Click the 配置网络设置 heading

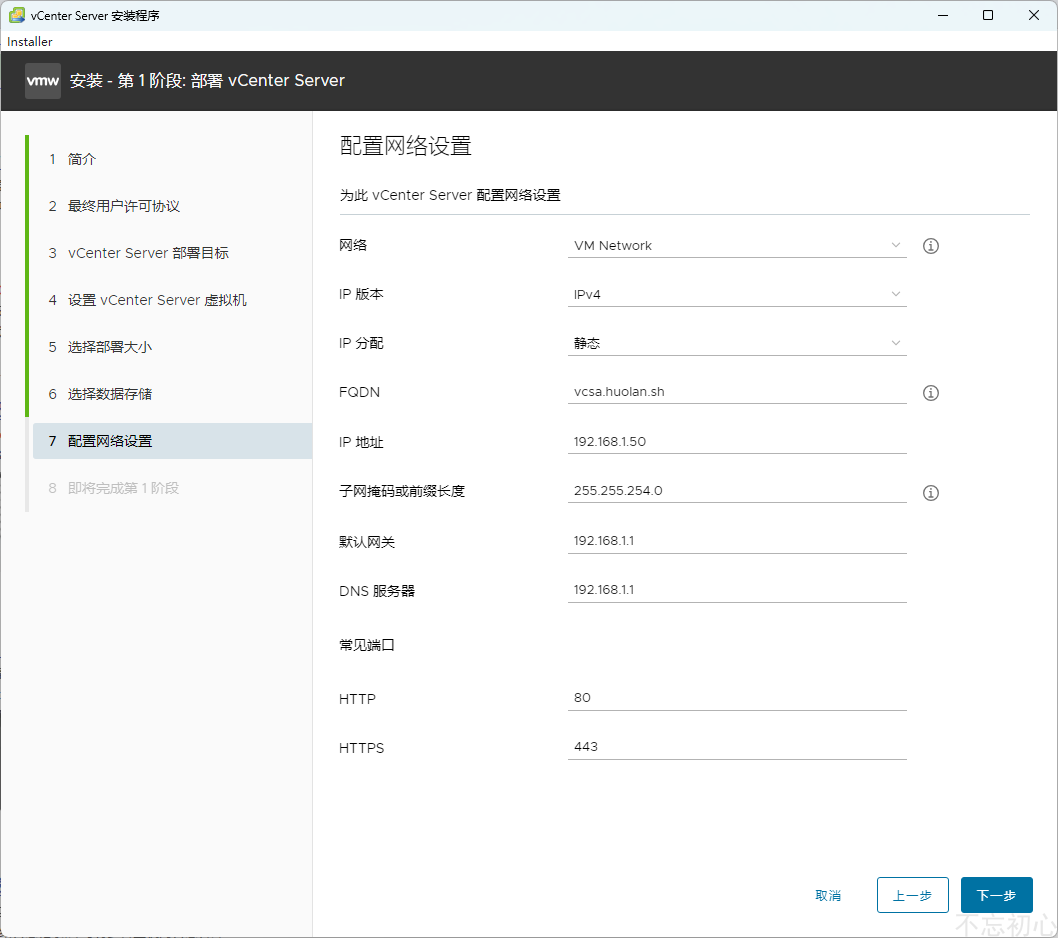pyautogui.click(x=406, y=146)
